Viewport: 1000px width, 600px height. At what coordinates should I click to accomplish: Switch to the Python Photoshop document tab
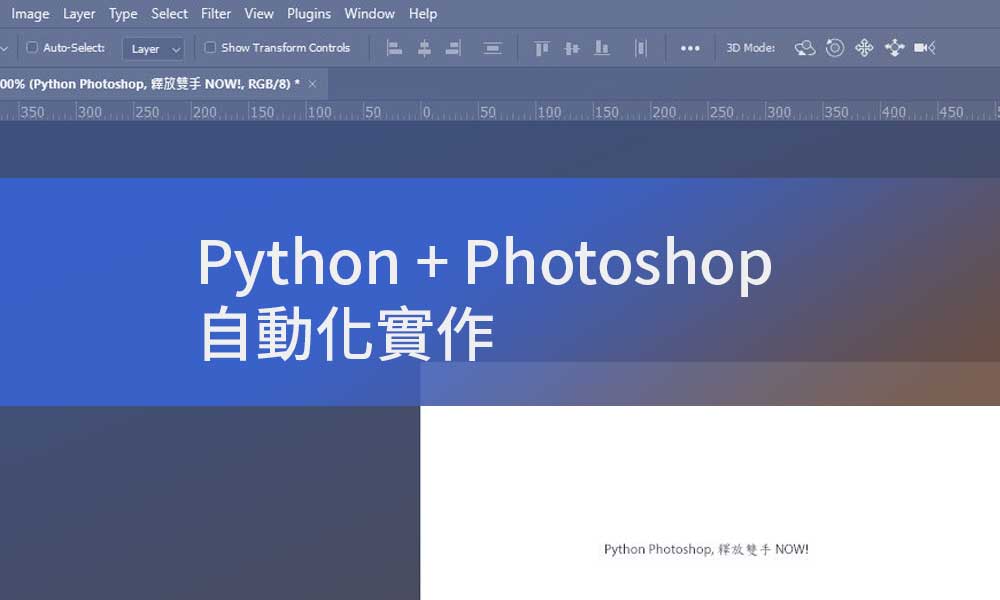pos(150,84)
